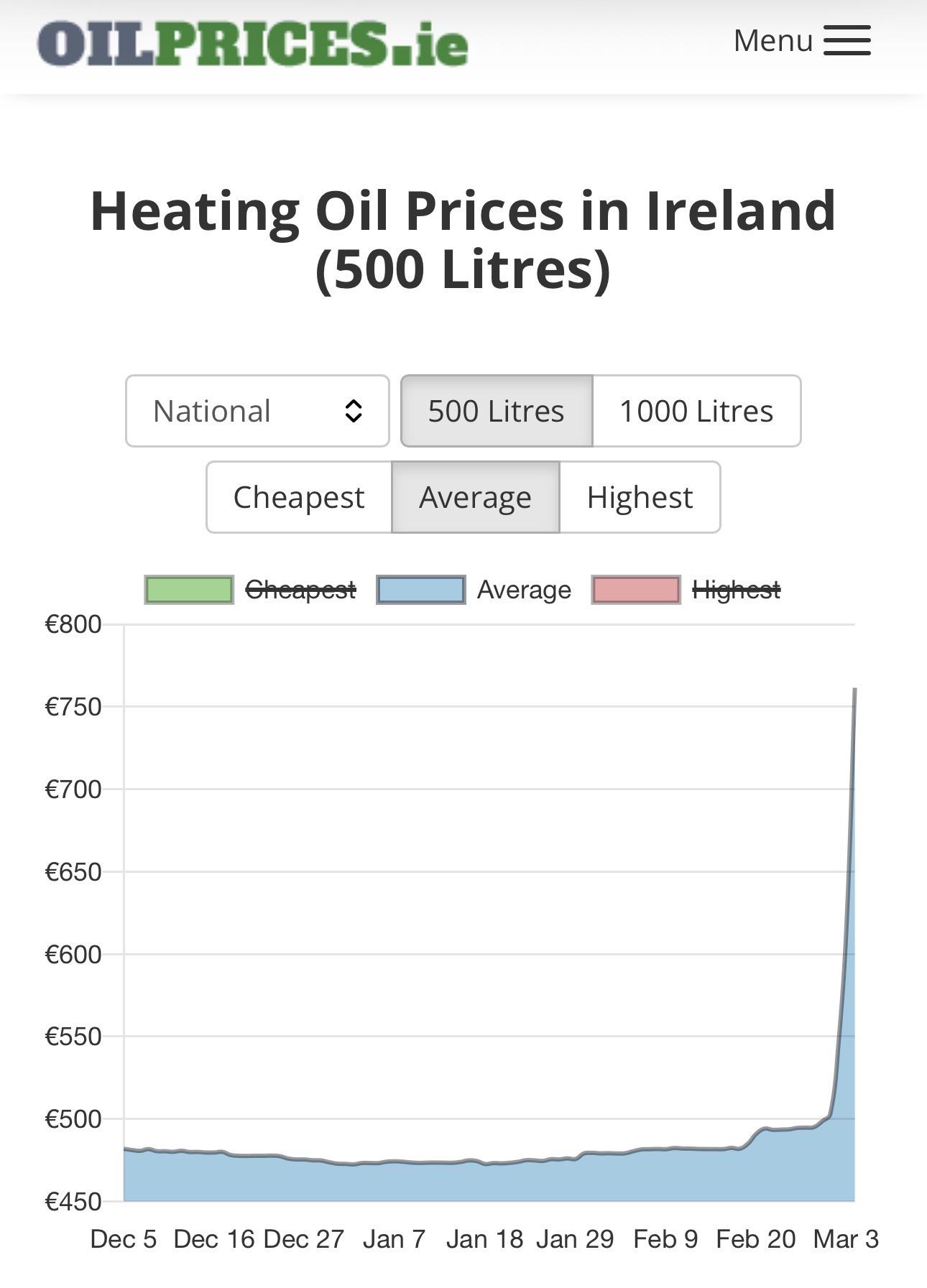Open the hamburger menu icon
The width and height of the screenshot is (927, 1288).
click(x=847, y=41)
